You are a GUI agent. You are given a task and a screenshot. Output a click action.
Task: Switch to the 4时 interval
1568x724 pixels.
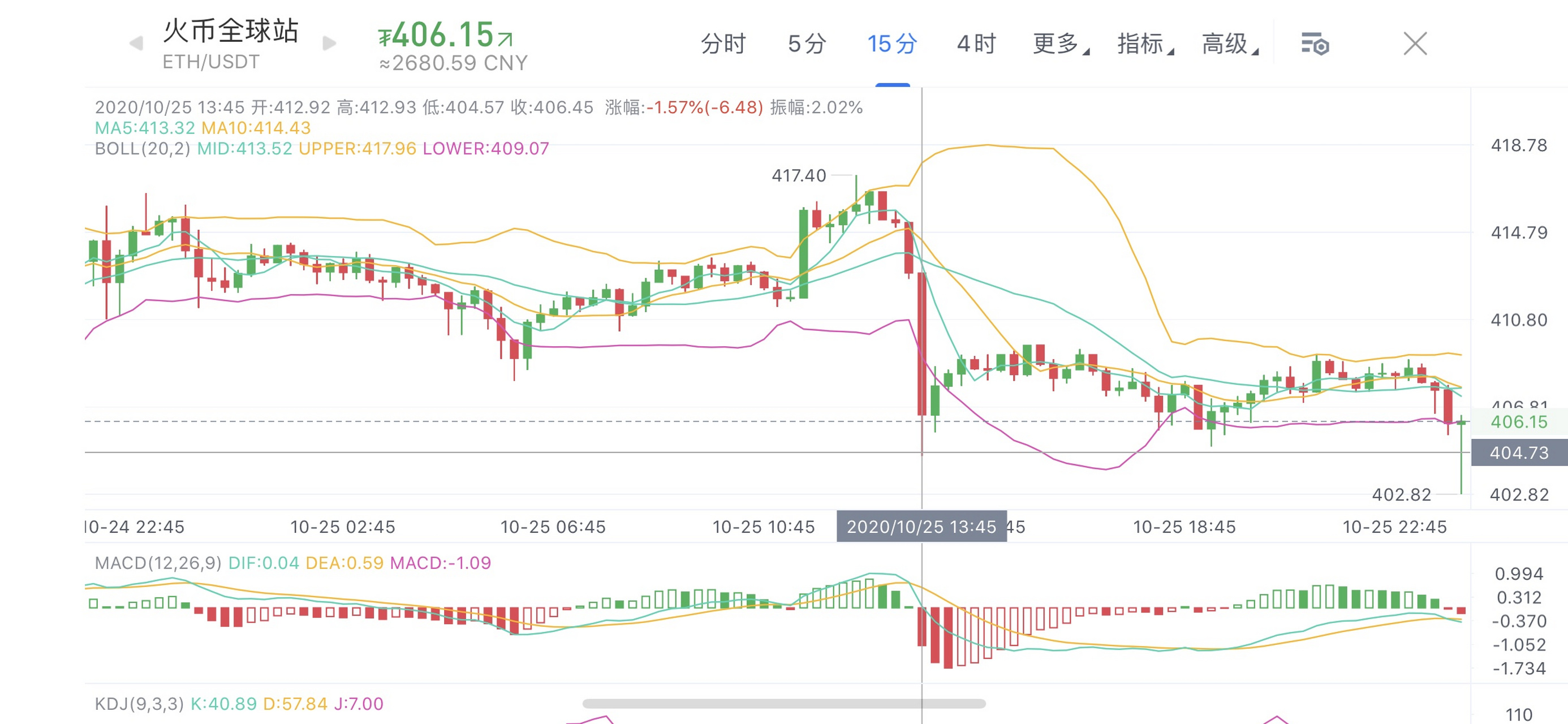(976, 44)
